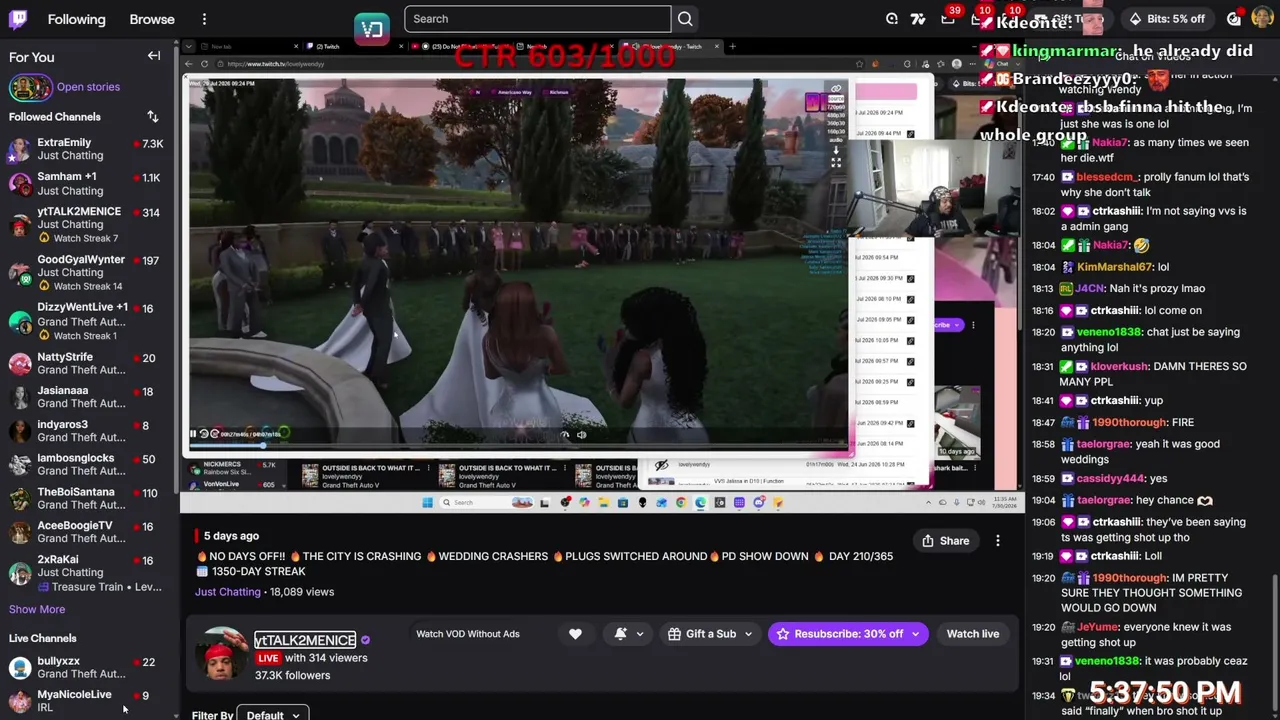Click kloverkush username in chat

point(1119,367)
